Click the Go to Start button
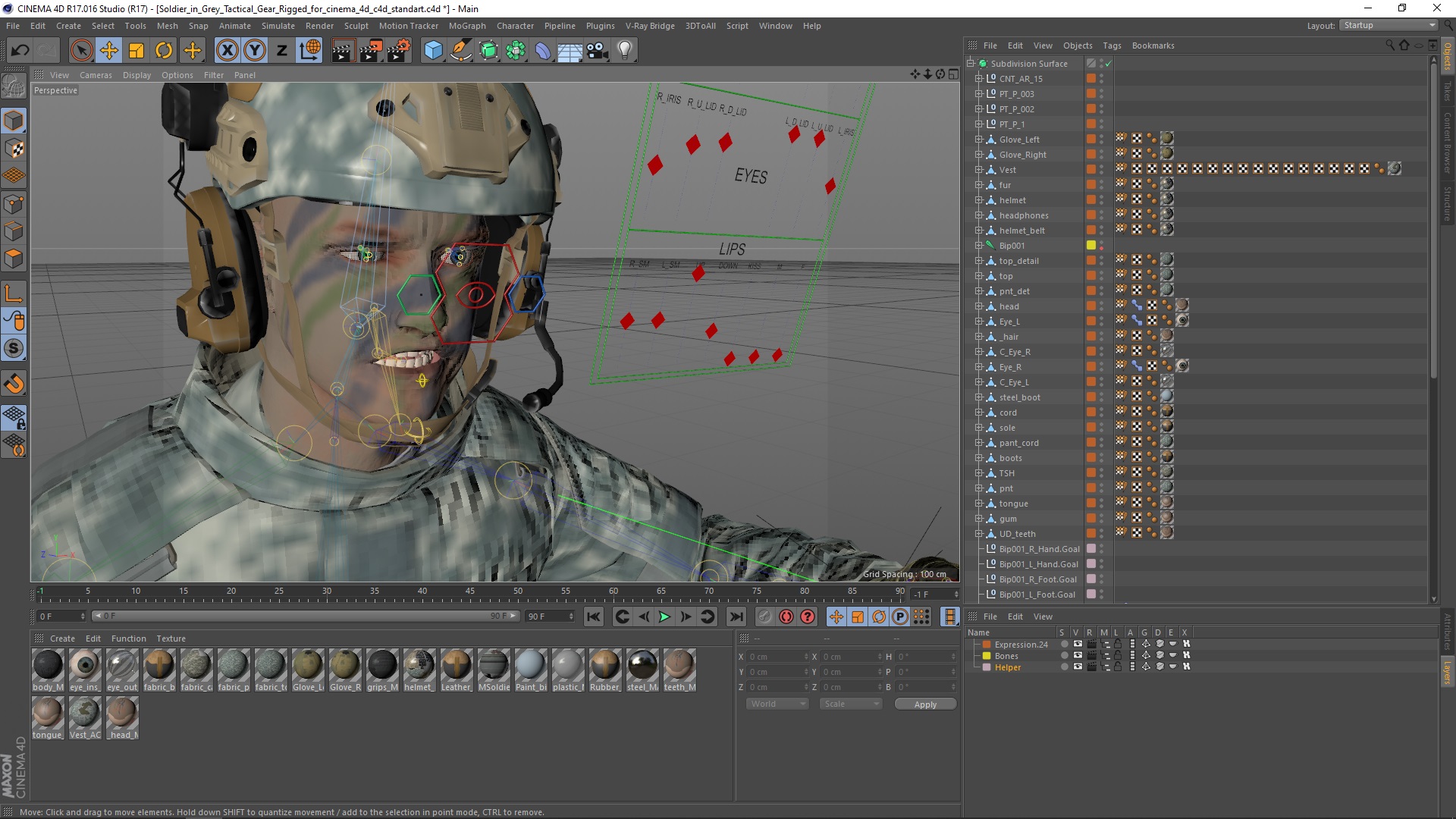1456x819 pixels. click(594, 617)
